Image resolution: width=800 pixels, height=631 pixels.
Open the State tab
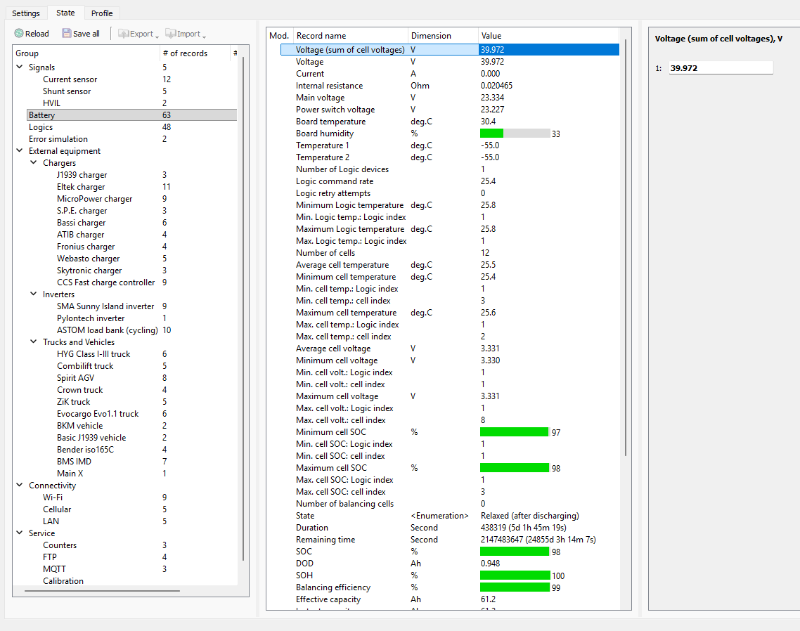tap(65, 13)
